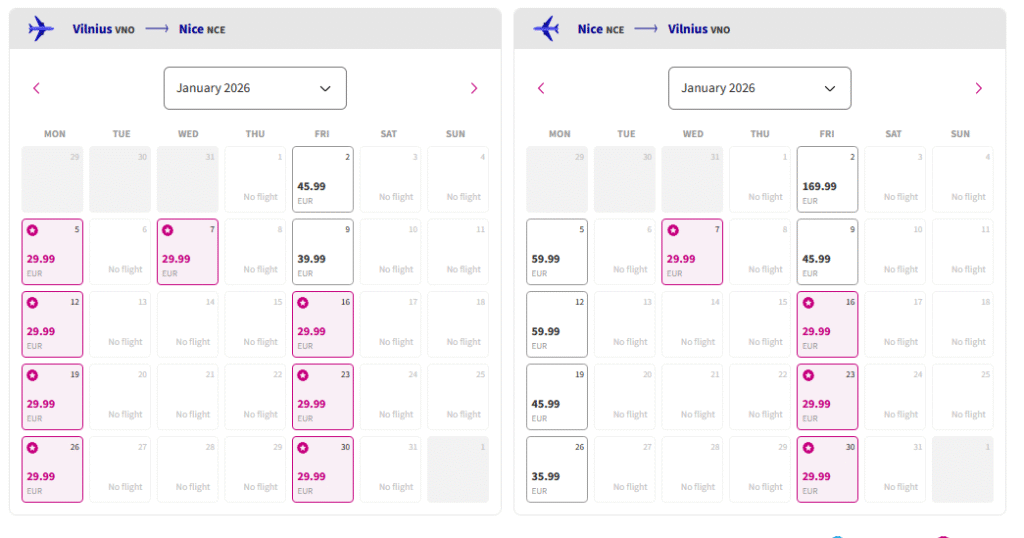The image size is (1024, 538).
Task: Pick January 19 return flight at 45.99 EUR
Action: 557,397
